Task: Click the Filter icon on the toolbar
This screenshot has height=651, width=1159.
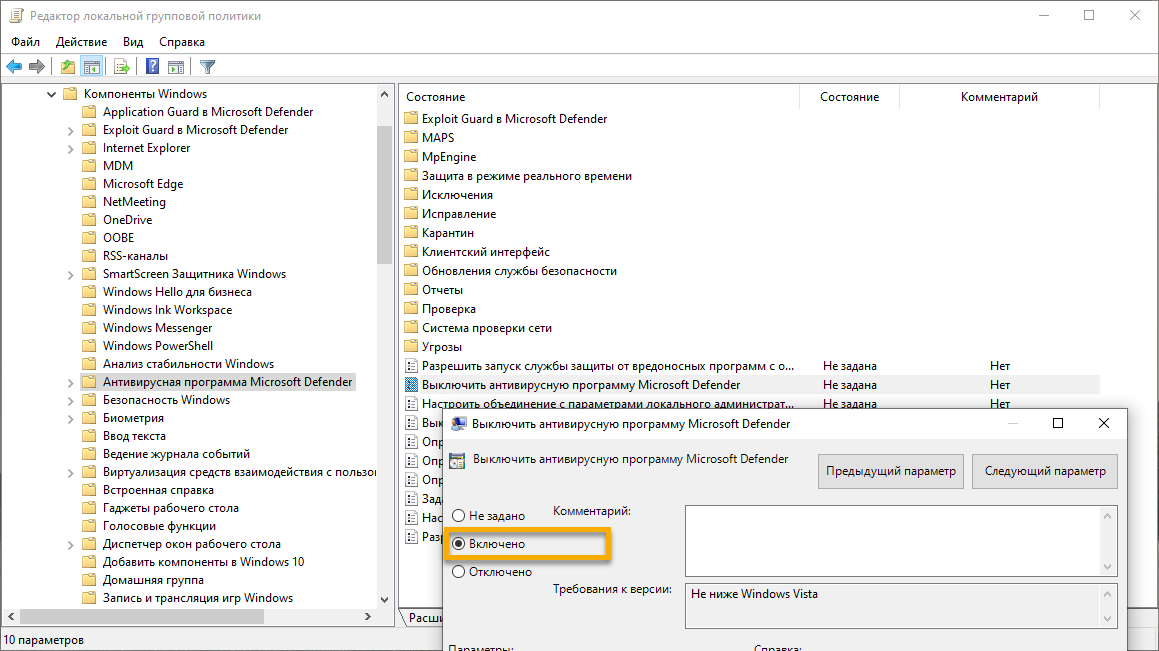Action: [206, 66]
